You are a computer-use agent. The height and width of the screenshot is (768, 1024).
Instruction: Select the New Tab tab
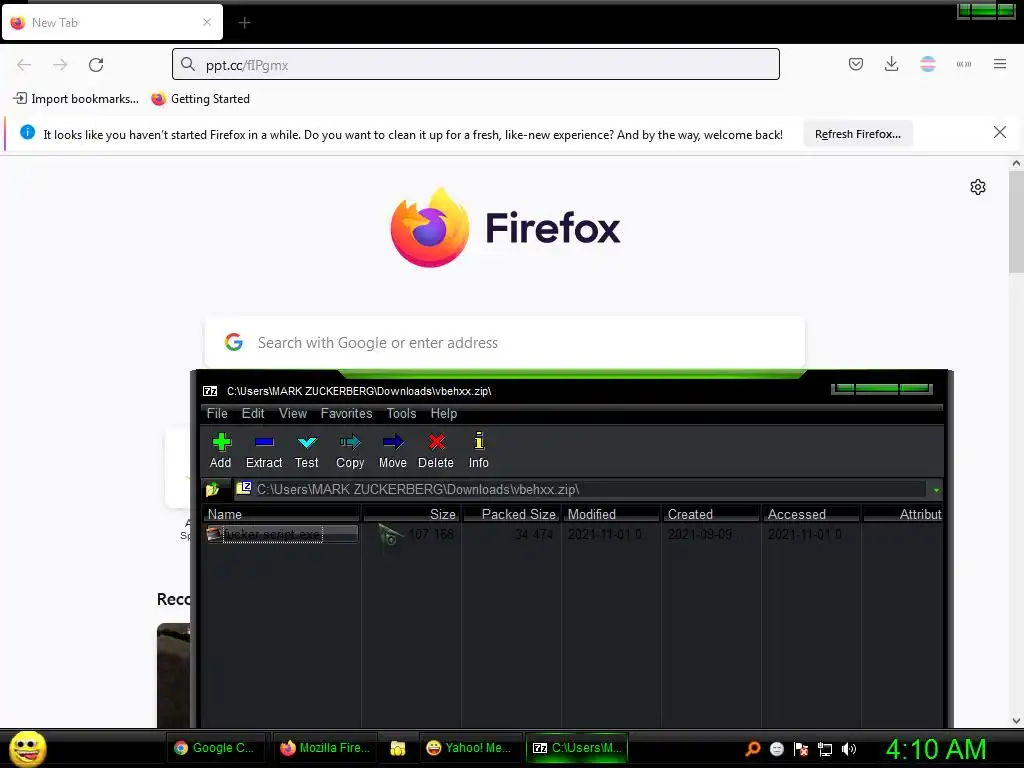[112, 23]
